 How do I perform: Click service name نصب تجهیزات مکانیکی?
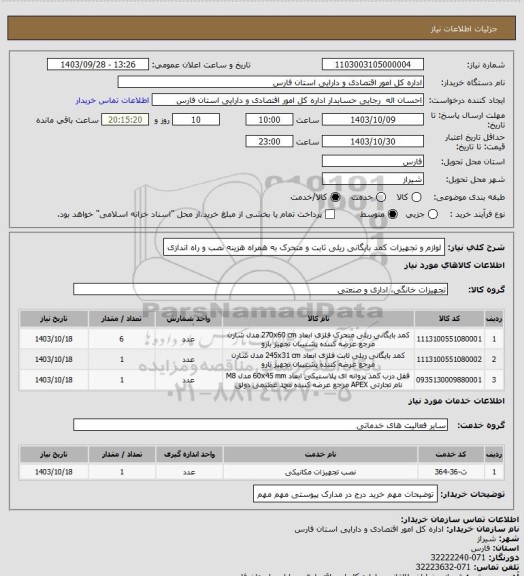(x=320, y=472)
